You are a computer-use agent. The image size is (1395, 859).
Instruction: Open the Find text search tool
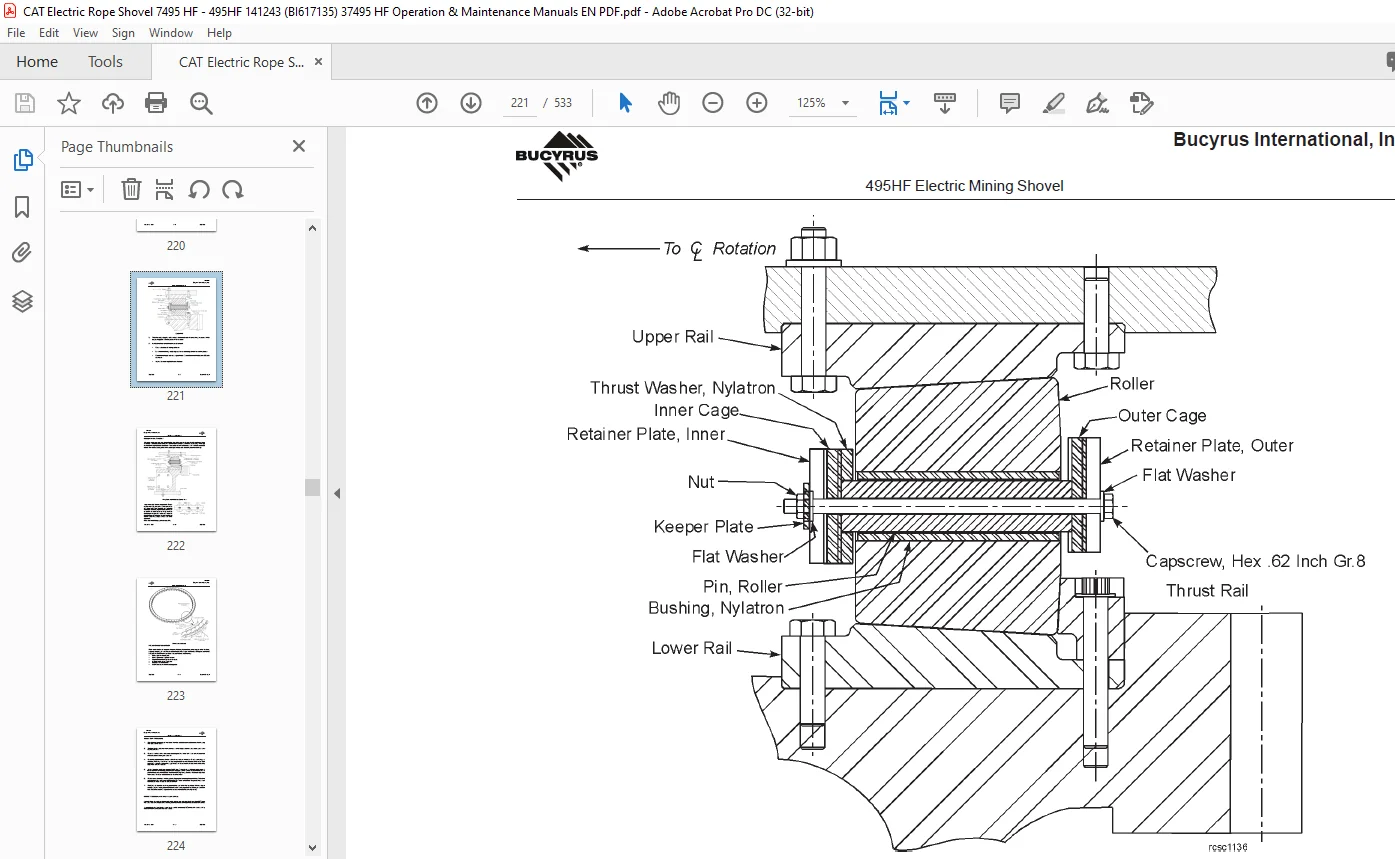coord(201,103)
